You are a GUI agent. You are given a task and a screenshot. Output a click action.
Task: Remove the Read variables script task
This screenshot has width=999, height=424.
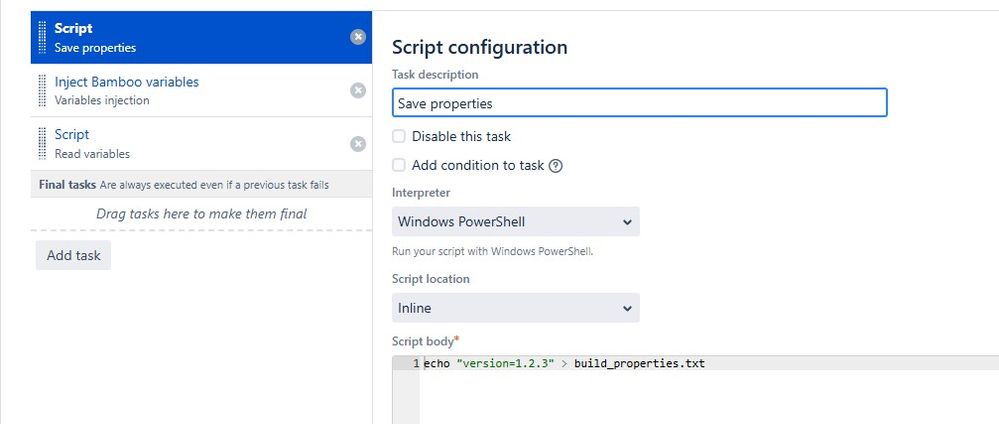(x=358, y=144)
